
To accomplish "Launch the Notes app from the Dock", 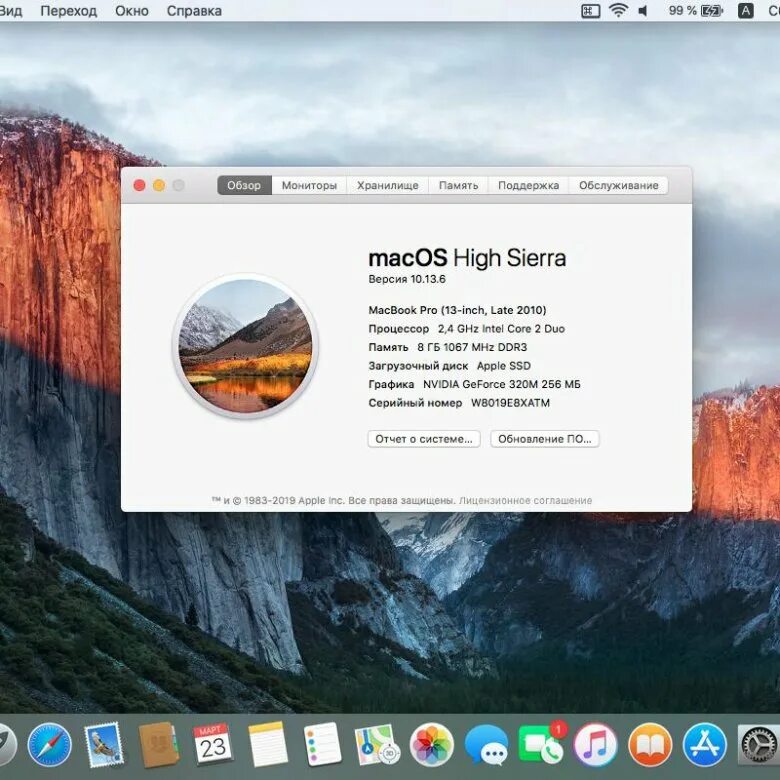I will coord(268,744).
